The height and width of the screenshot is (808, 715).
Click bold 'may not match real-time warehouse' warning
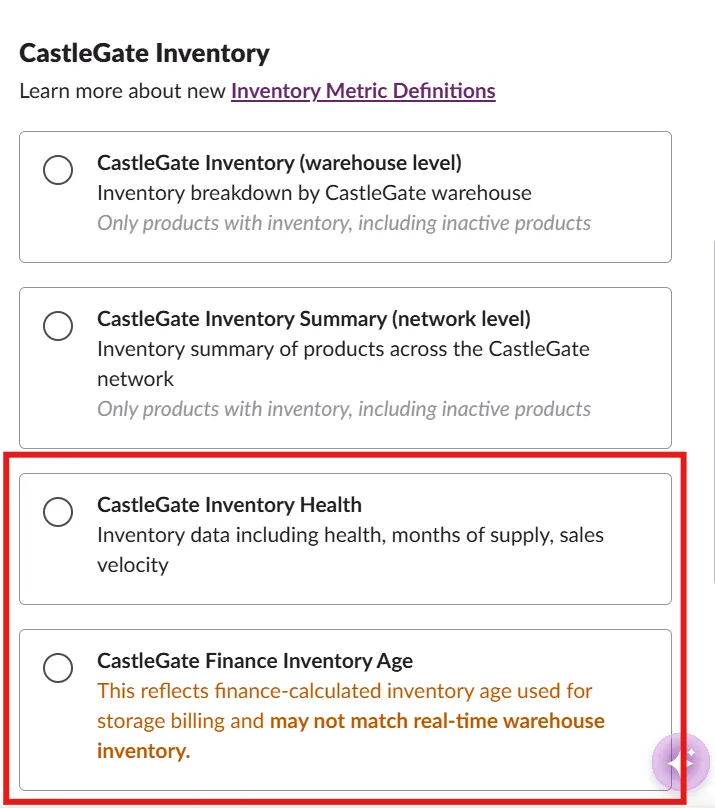click(437, 721)
